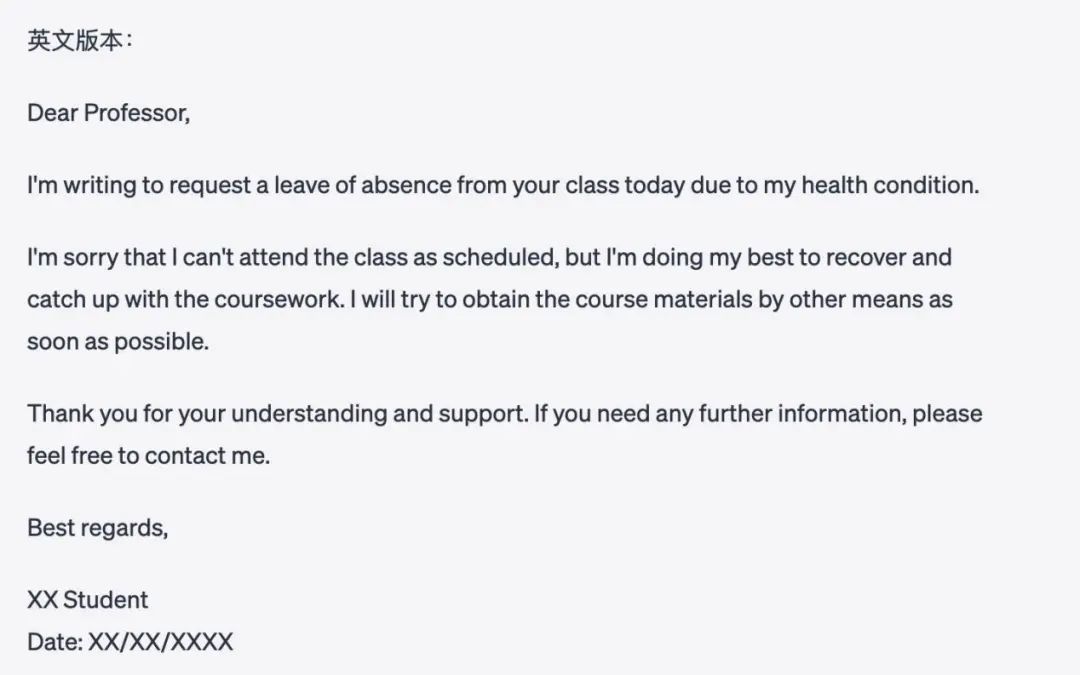This screenshot has height=675, width=1080.
Task: Click the "Date:" label
Action: [x=55, y=641]
